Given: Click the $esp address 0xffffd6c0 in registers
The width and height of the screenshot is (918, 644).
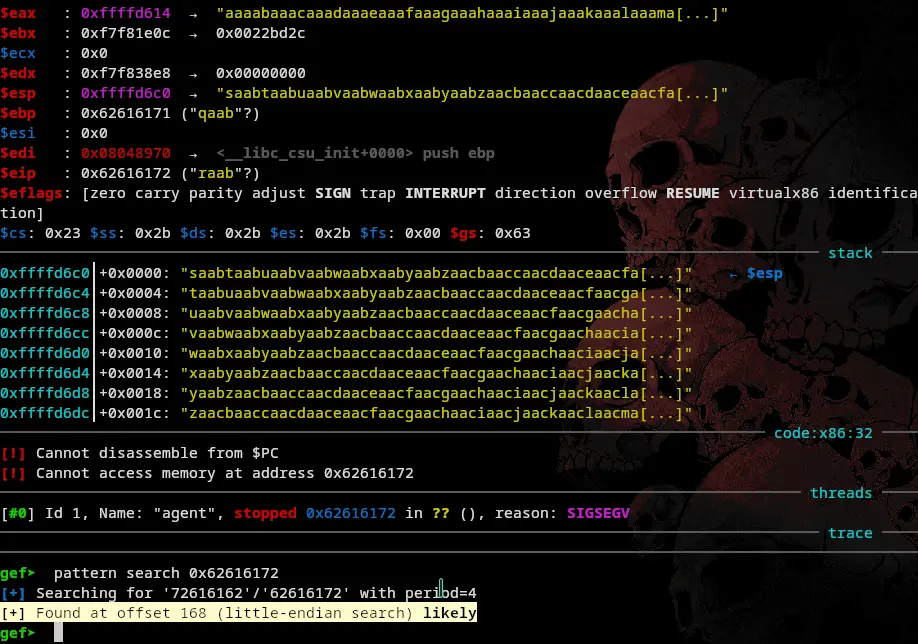Looking at the screenshot, I should (120, 93).
